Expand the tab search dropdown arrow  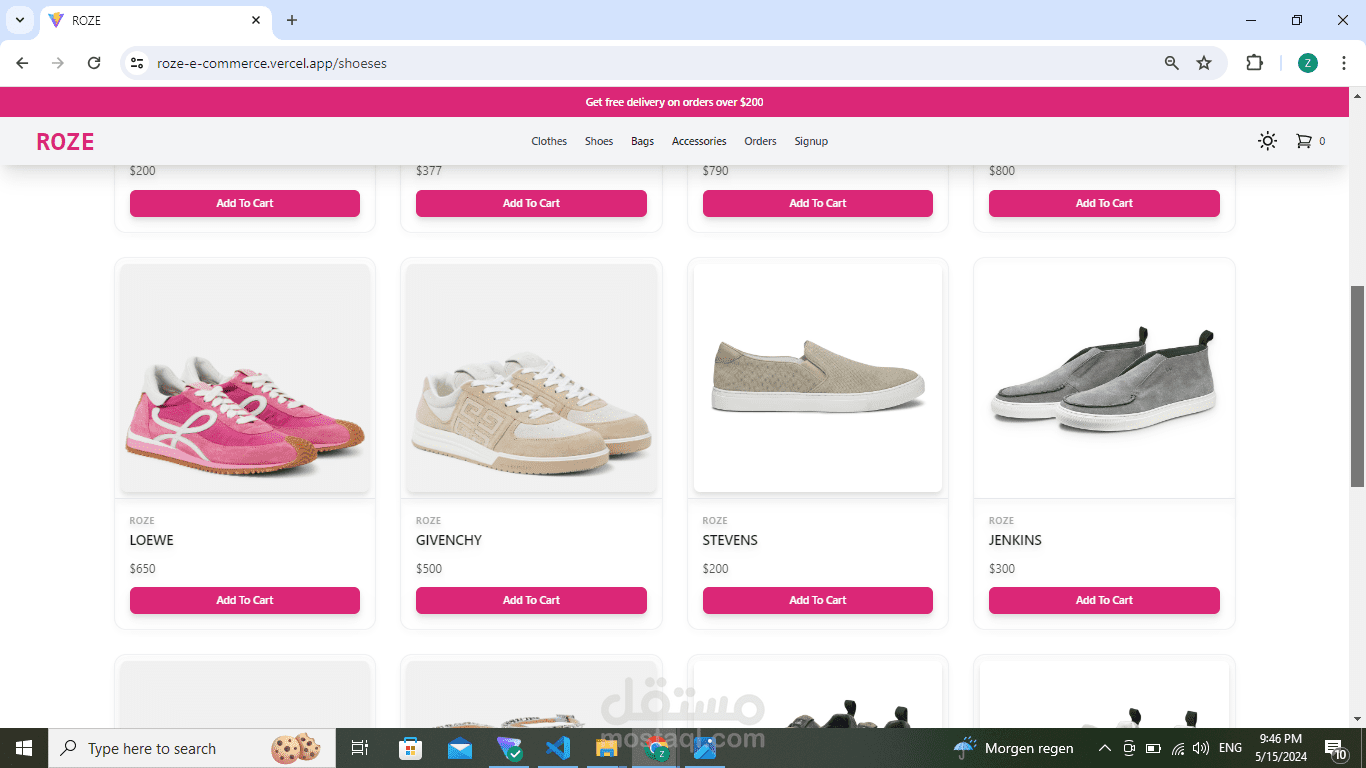19,20
